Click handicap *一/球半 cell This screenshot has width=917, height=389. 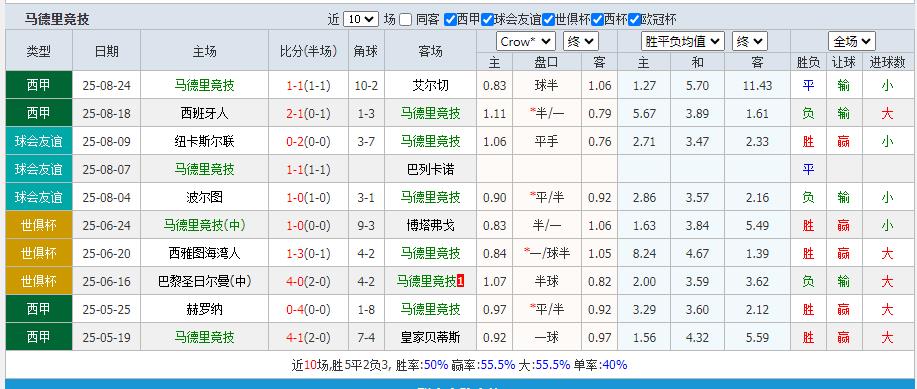(546, 253)
